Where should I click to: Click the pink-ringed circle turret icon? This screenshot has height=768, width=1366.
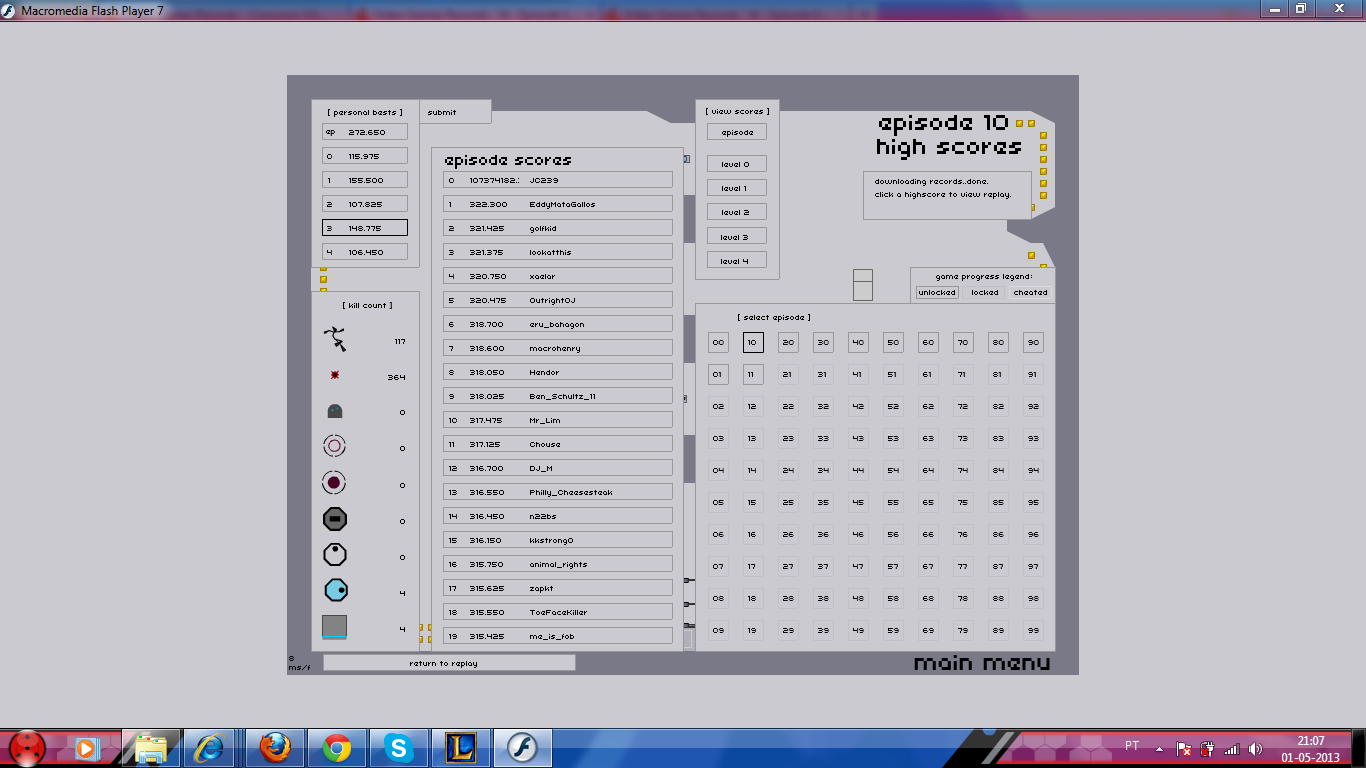click(x=335, y=446)
